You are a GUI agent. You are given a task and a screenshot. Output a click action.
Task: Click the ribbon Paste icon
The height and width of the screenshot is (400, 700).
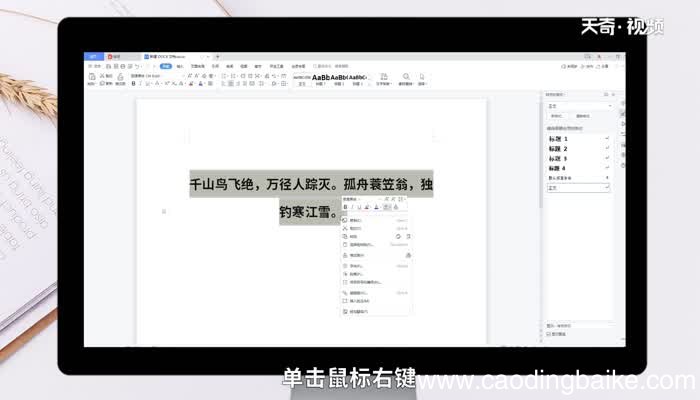(x=92, y=77)
